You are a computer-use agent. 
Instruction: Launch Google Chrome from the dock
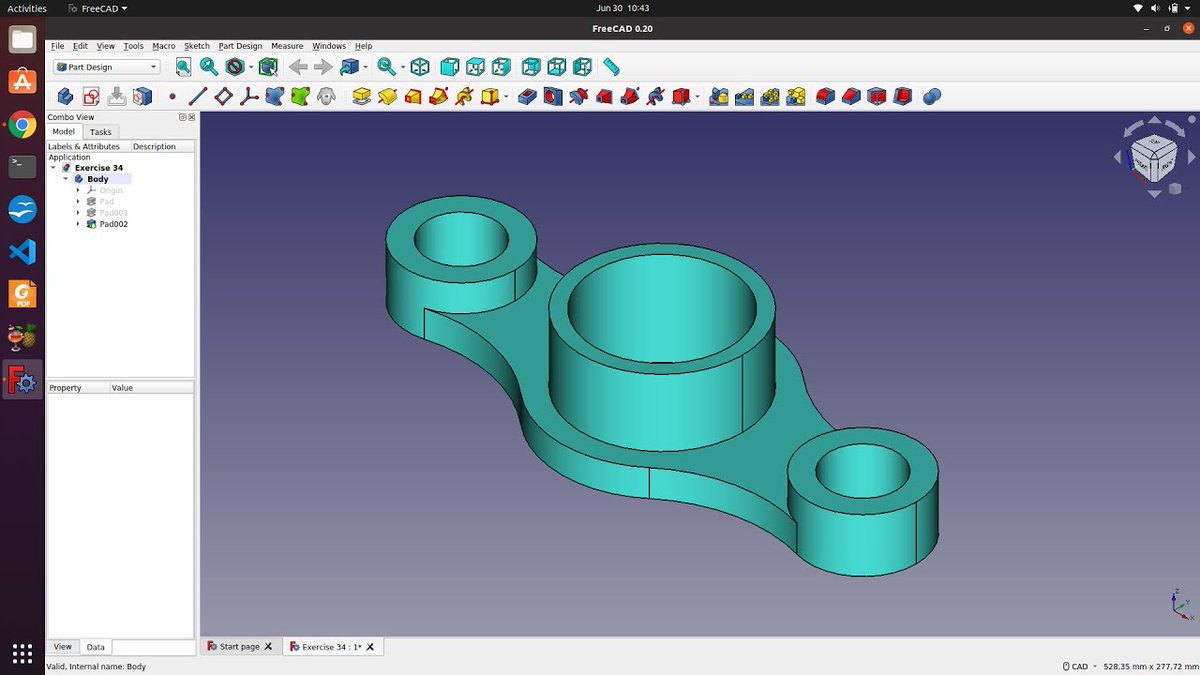click(22, 125)
